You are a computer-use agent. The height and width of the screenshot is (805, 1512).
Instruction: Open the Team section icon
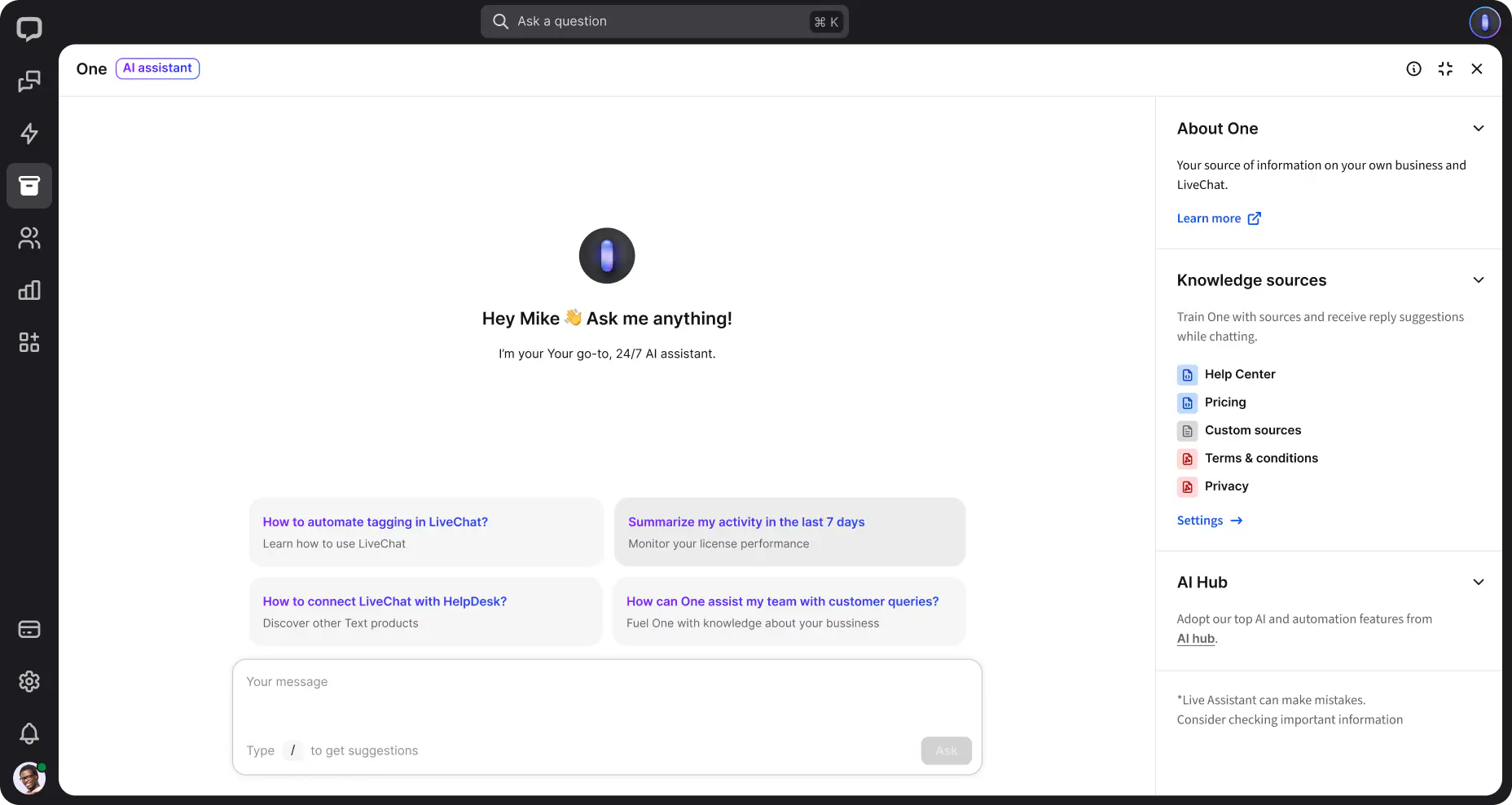29,238
